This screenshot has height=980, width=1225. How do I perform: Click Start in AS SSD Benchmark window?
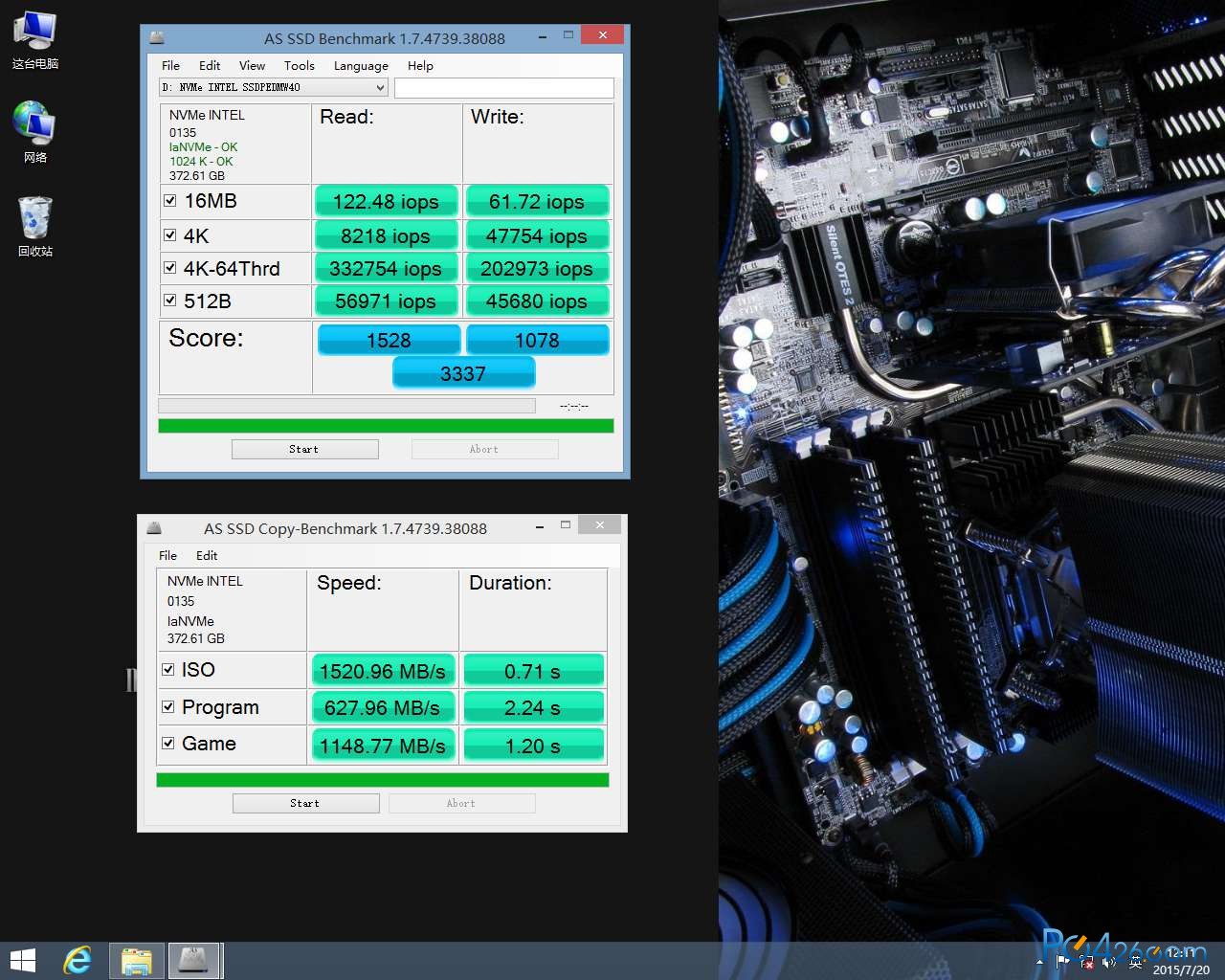coord(304,449)
